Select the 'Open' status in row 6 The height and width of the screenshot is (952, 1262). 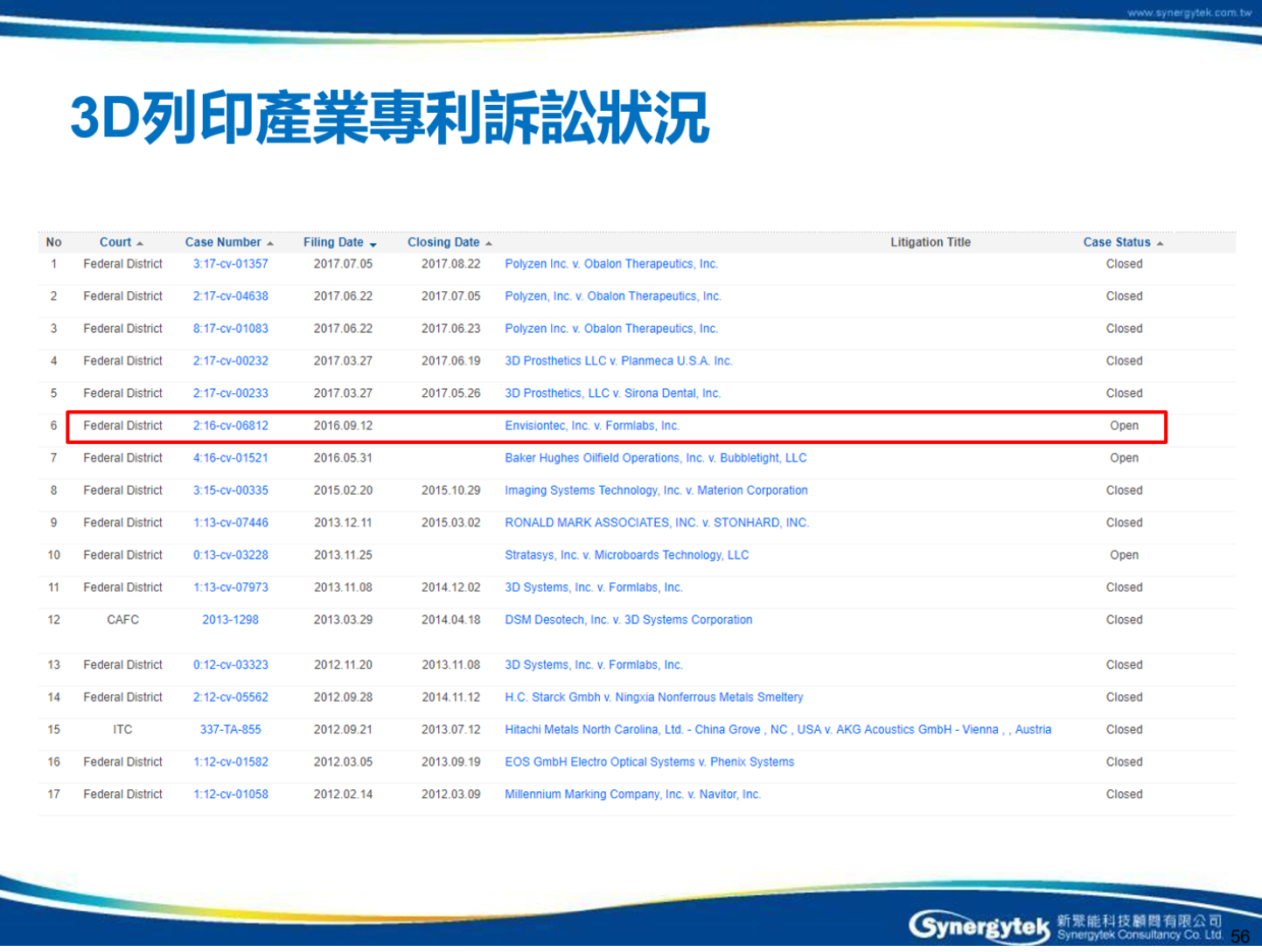[x=1125, y=426]
